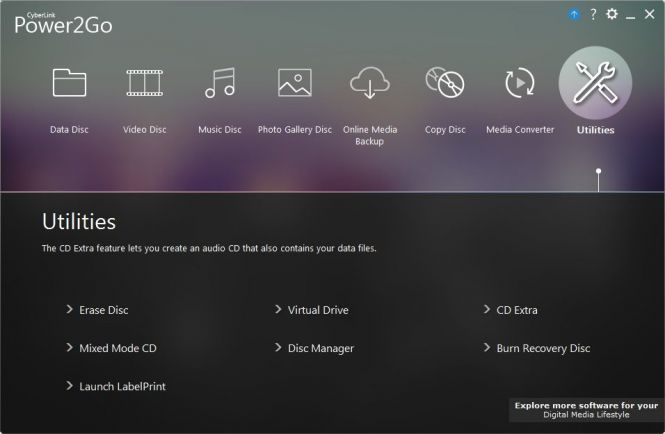Launch LabelPrint from the utilities list
This screenshot has height=434, width=665.
pos(122,386)
